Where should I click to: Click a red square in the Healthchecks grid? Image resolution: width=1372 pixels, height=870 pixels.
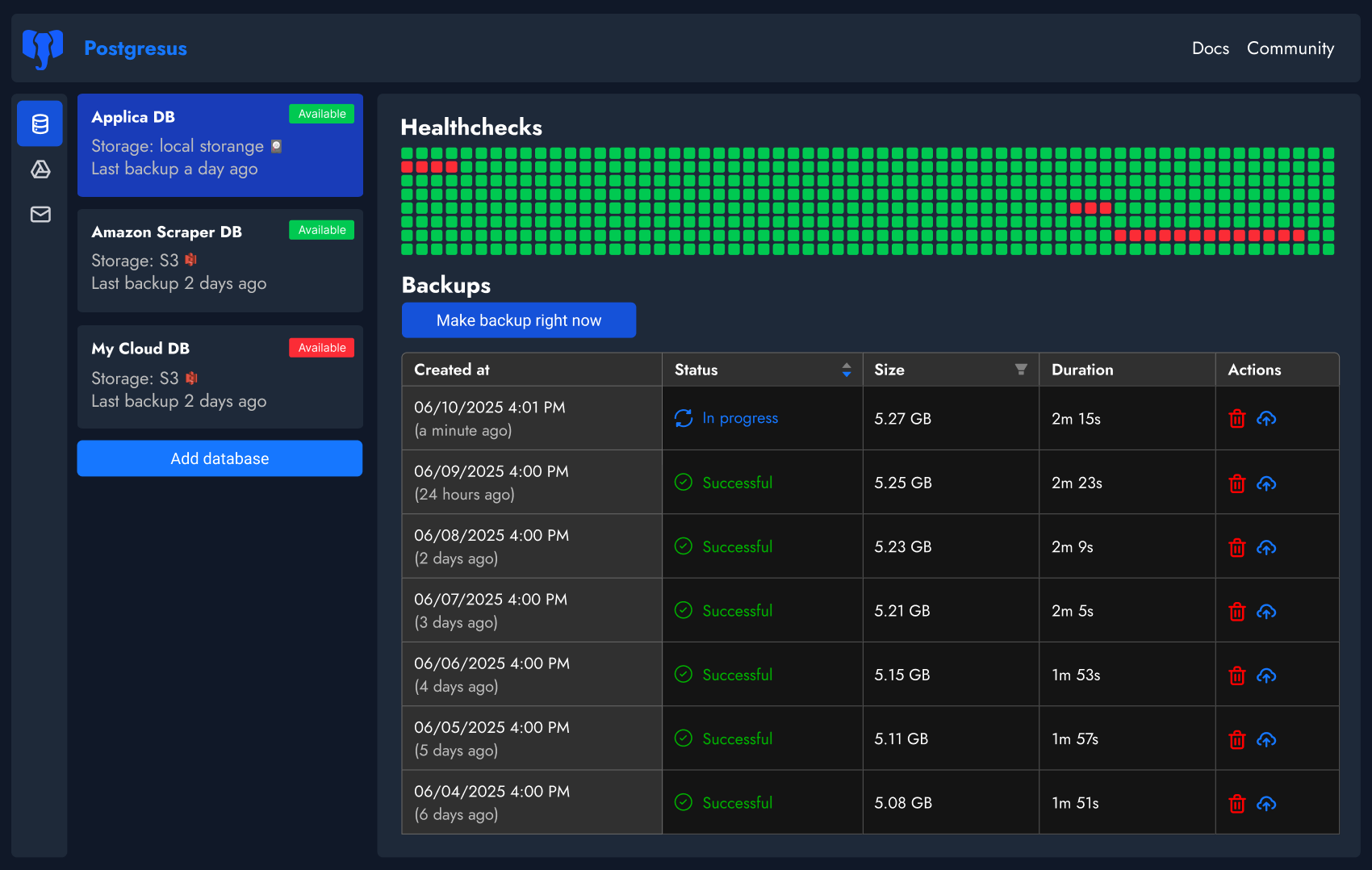pyautogui.click(x=408, y=166)
